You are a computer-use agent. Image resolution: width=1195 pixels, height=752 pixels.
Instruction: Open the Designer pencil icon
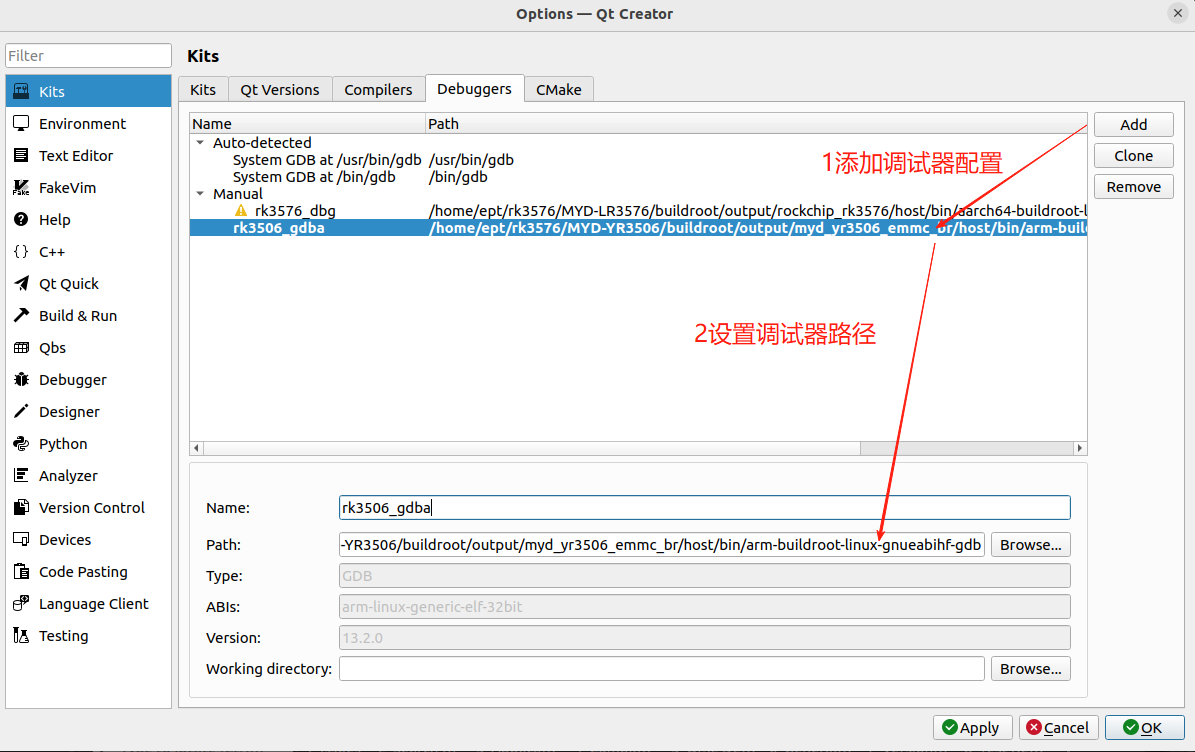[x=21, y=411]
